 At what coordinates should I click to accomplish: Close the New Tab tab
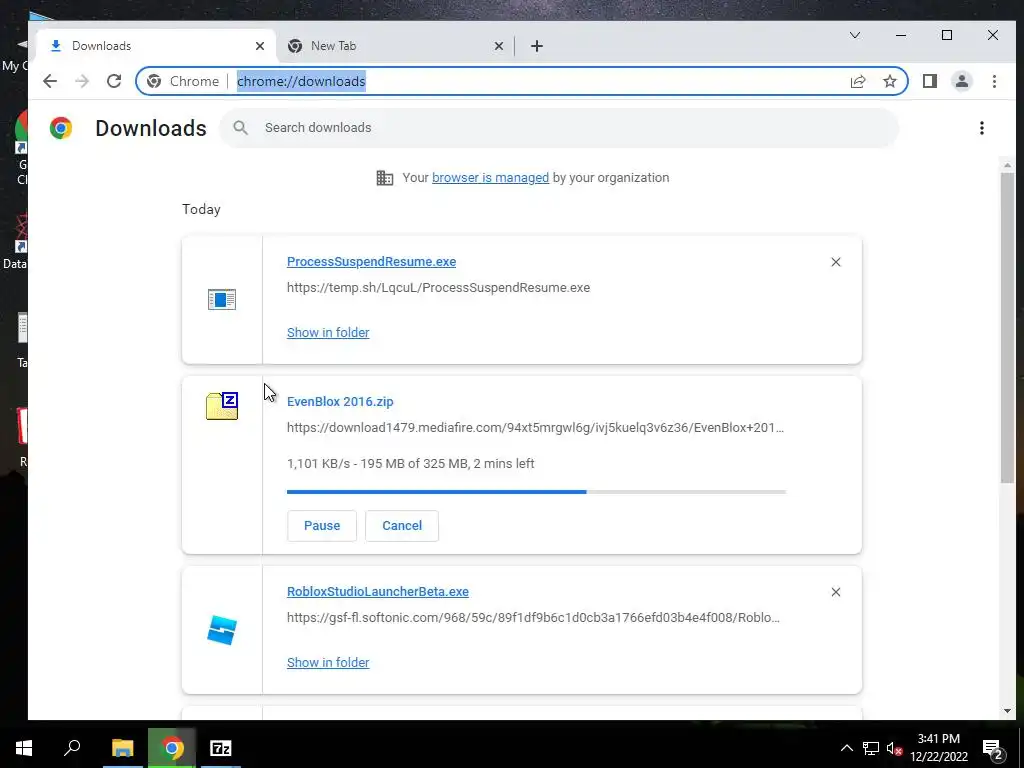(499, 46)
